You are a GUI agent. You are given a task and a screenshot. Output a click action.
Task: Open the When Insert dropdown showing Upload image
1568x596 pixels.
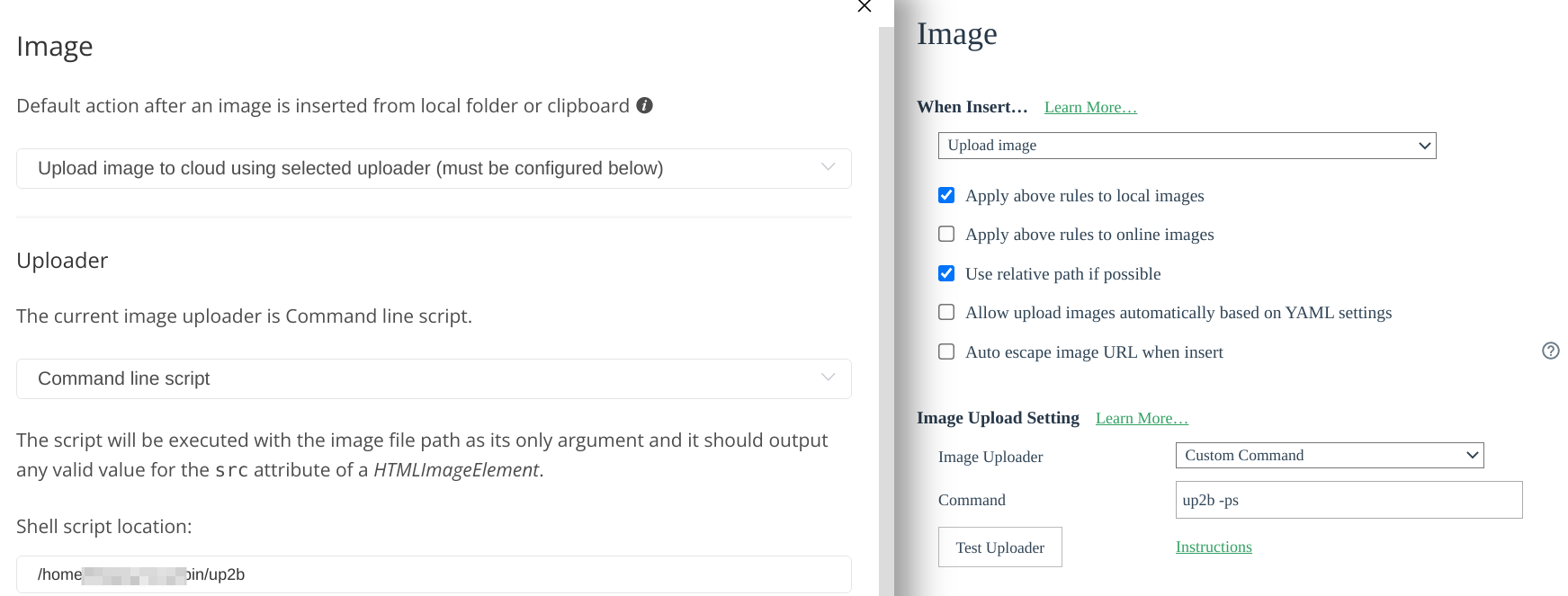coord(1187,145)
